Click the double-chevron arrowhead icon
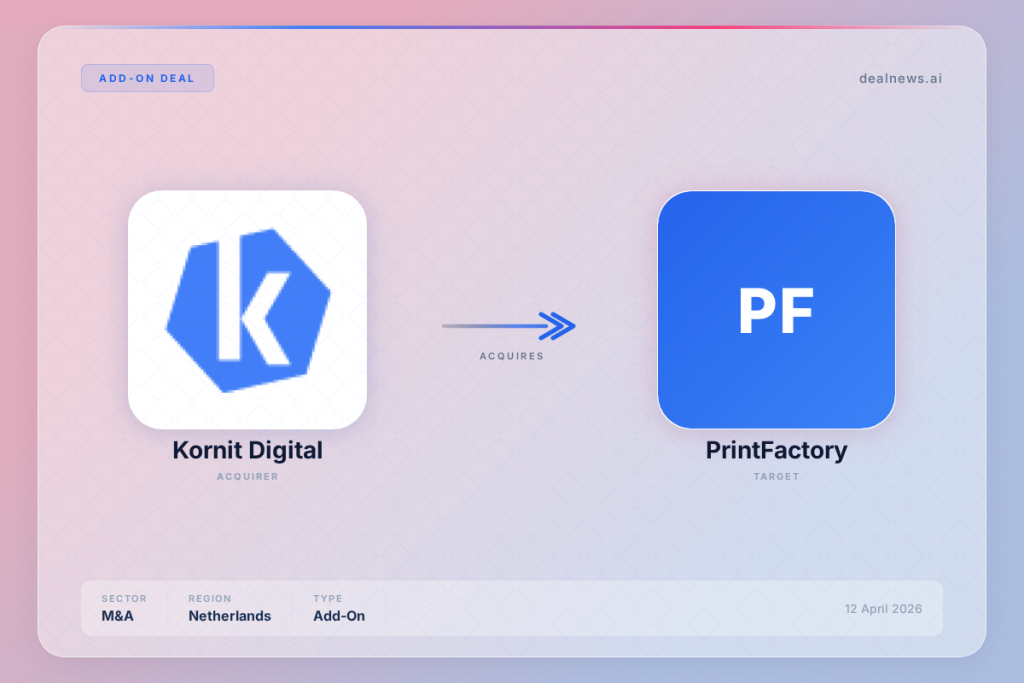The height and width of the screenshot is (683, 1024). click(x=557, y=326)
